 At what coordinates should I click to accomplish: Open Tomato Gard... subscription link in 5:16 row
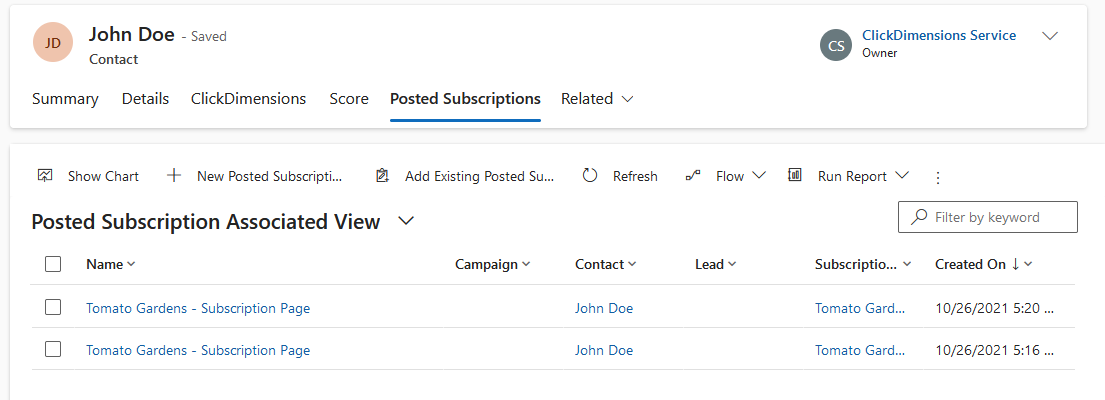click(x=860, y=350)
